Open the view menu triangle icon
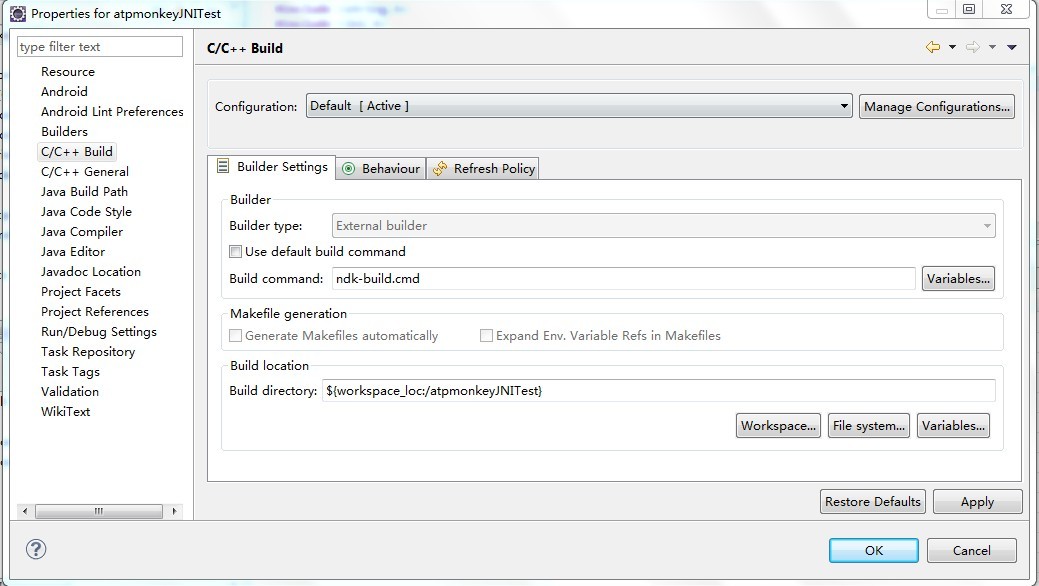 point(1012,47)
